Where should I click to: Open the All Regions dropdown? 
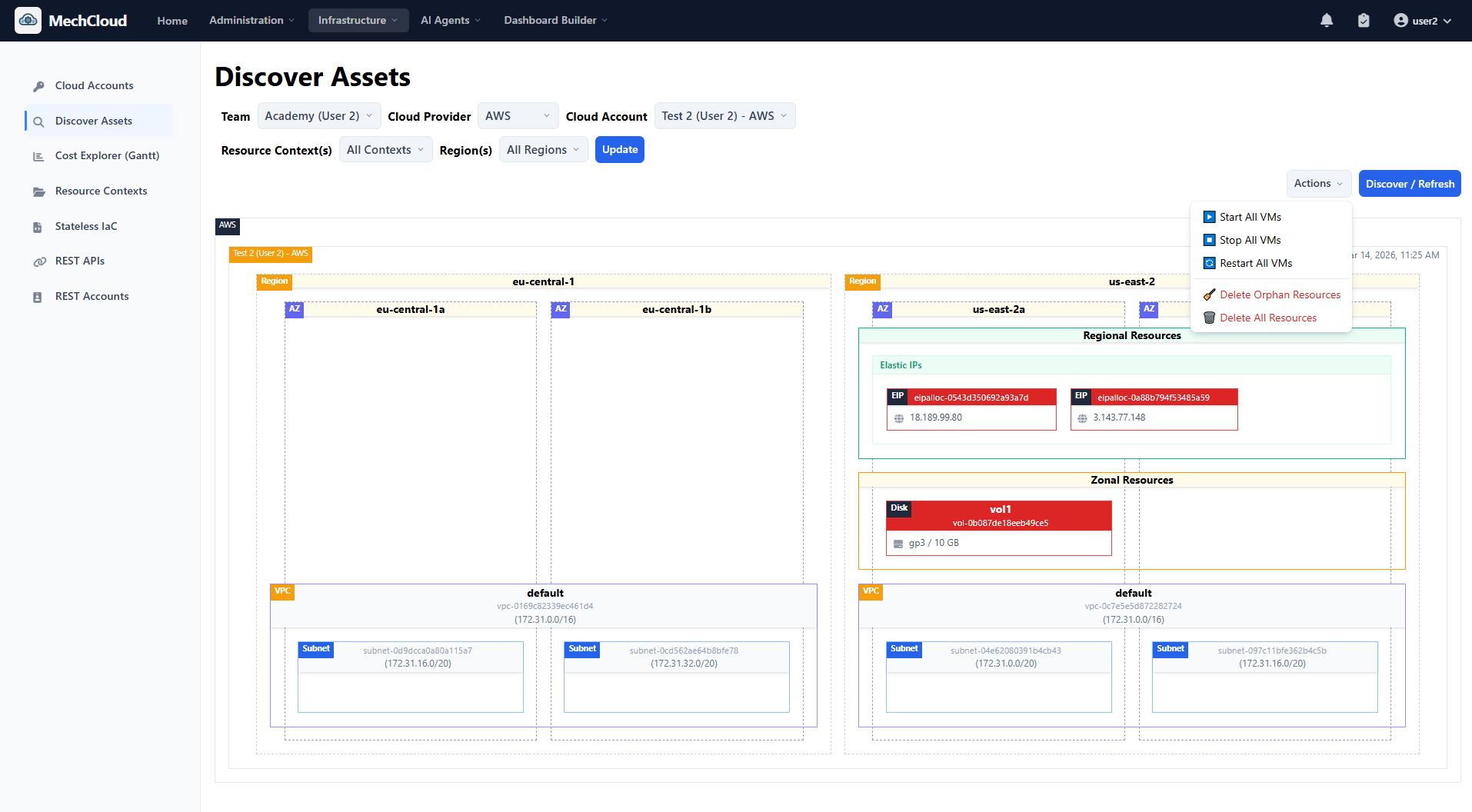pyautogui.click(x=543, y=149)
